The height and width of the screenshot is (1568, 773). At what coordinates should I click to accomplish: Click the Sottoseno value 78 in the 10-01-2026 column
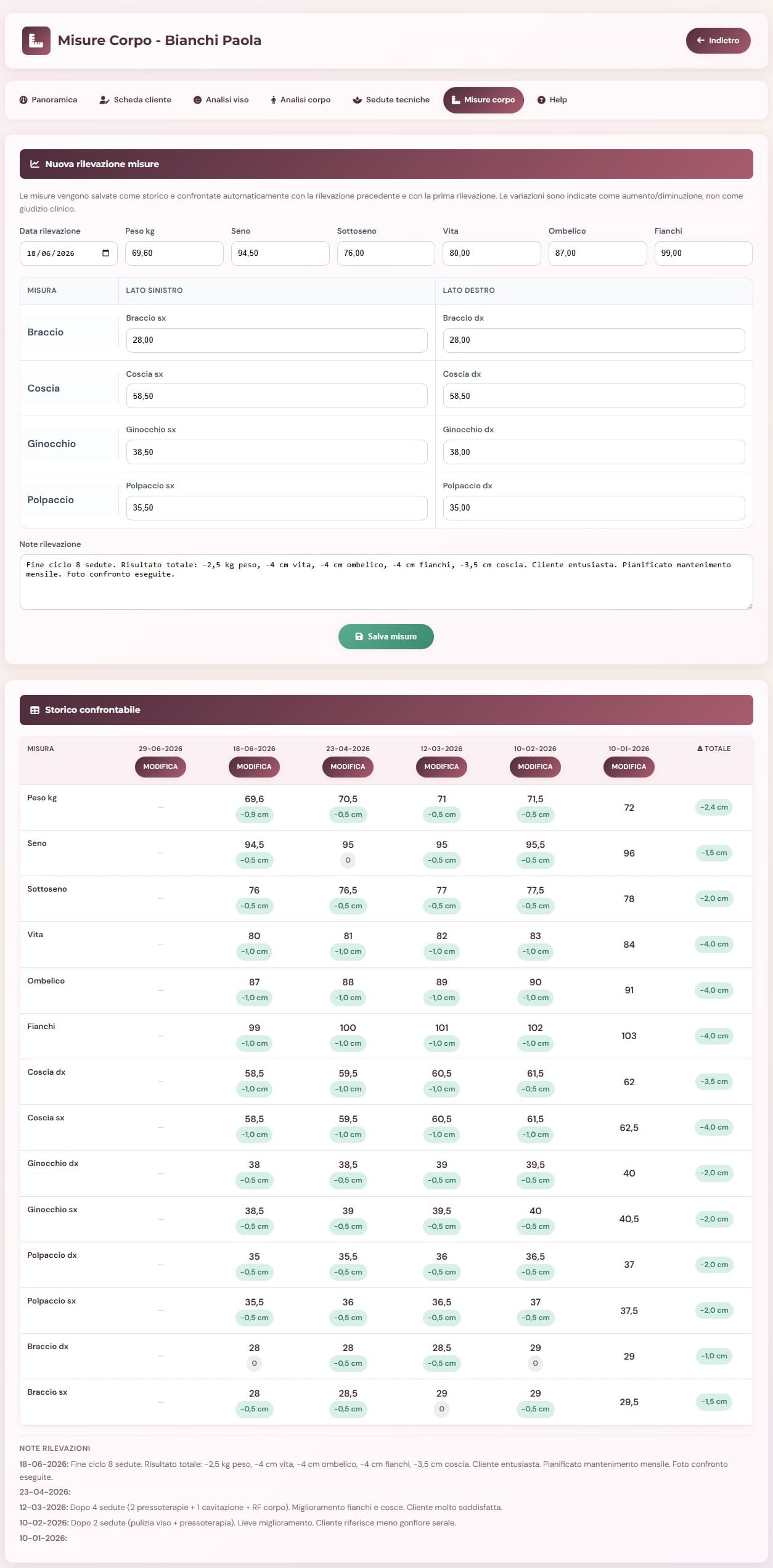(x=629, y=899)
